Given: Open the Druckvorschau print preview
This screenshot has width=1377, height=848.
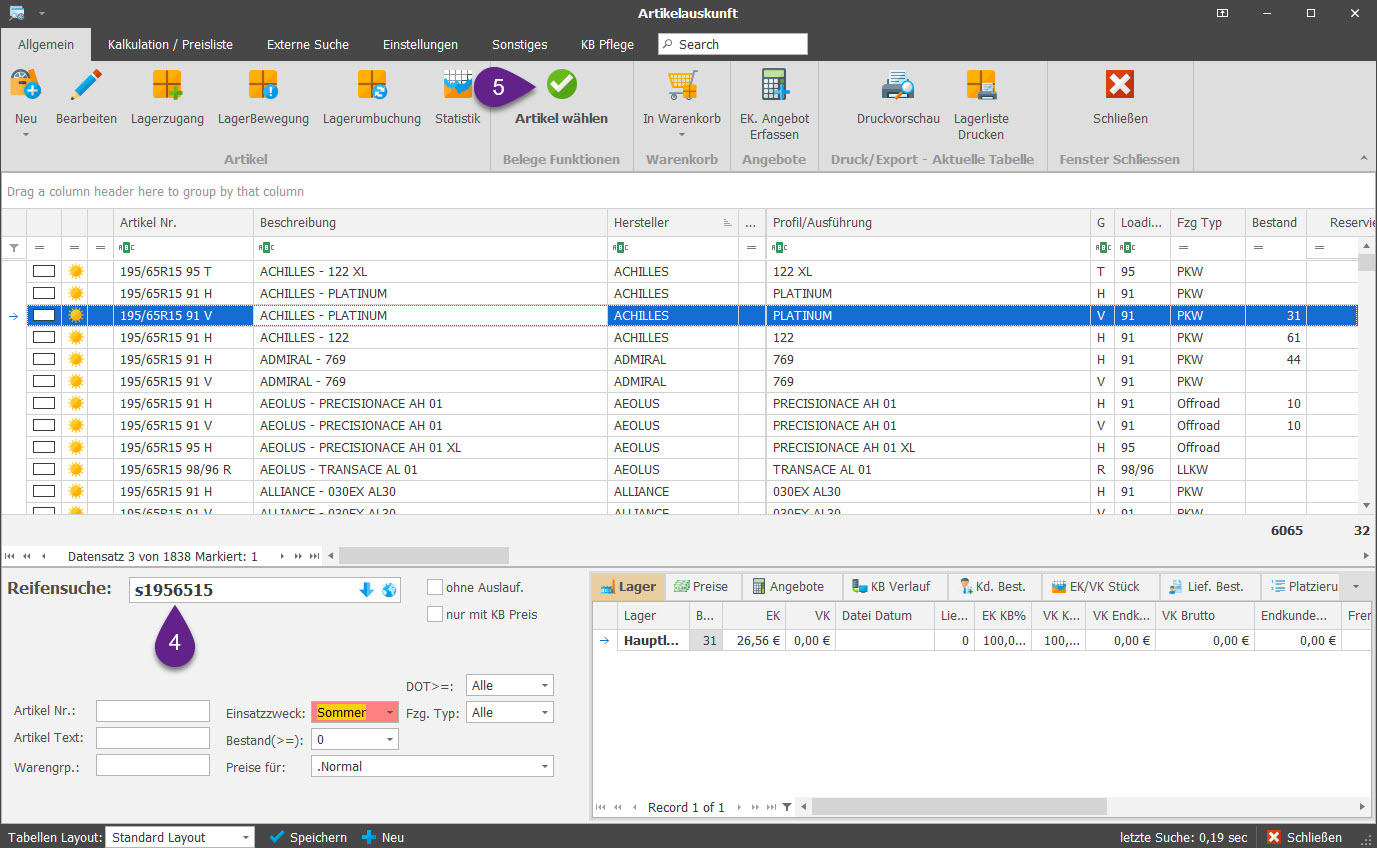Looking at the screenshot, I should point(898,87).
